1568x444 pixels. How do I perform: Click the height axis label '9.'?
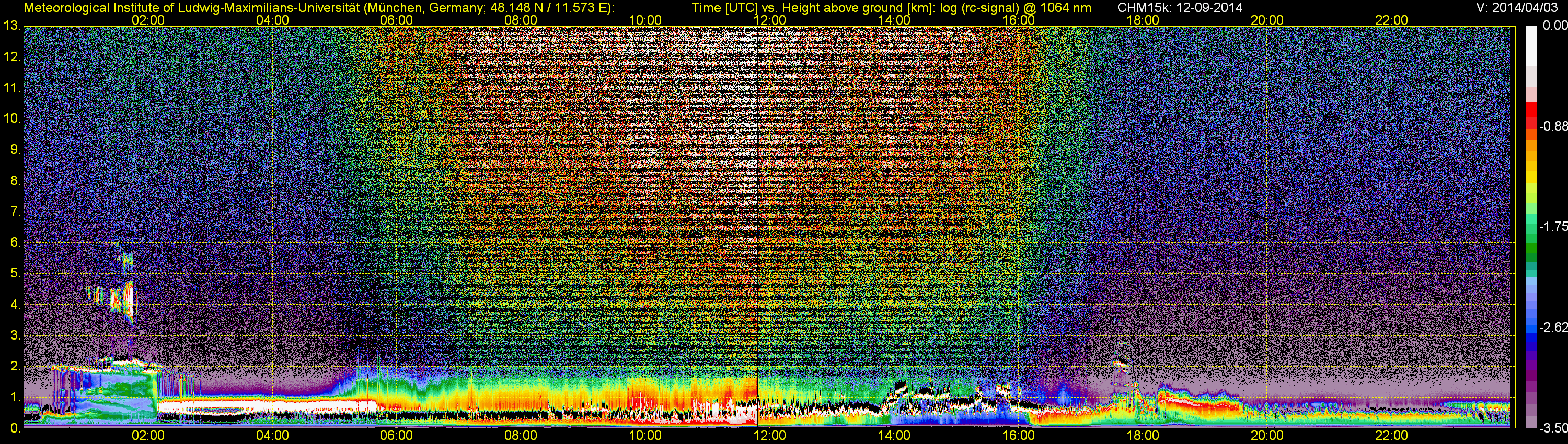click(15, 149)
